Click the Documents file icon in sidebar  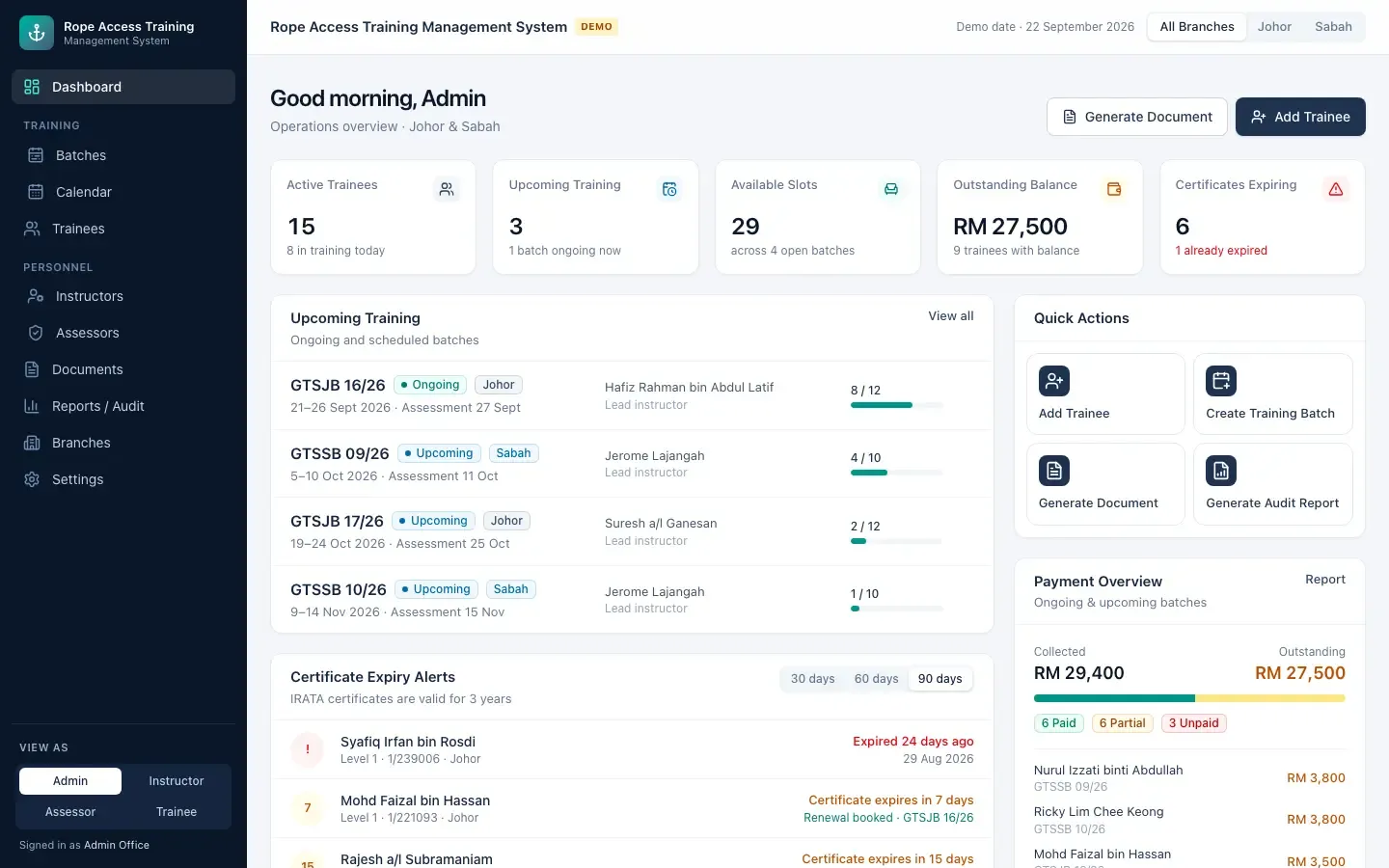point(32,369)
